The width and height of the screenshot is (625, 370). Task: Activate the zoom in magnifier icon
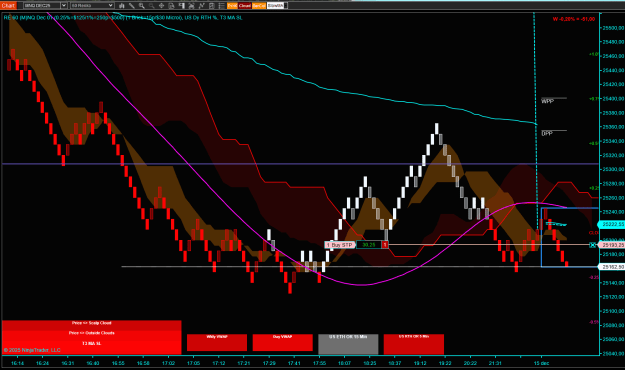tap(142, 6)
